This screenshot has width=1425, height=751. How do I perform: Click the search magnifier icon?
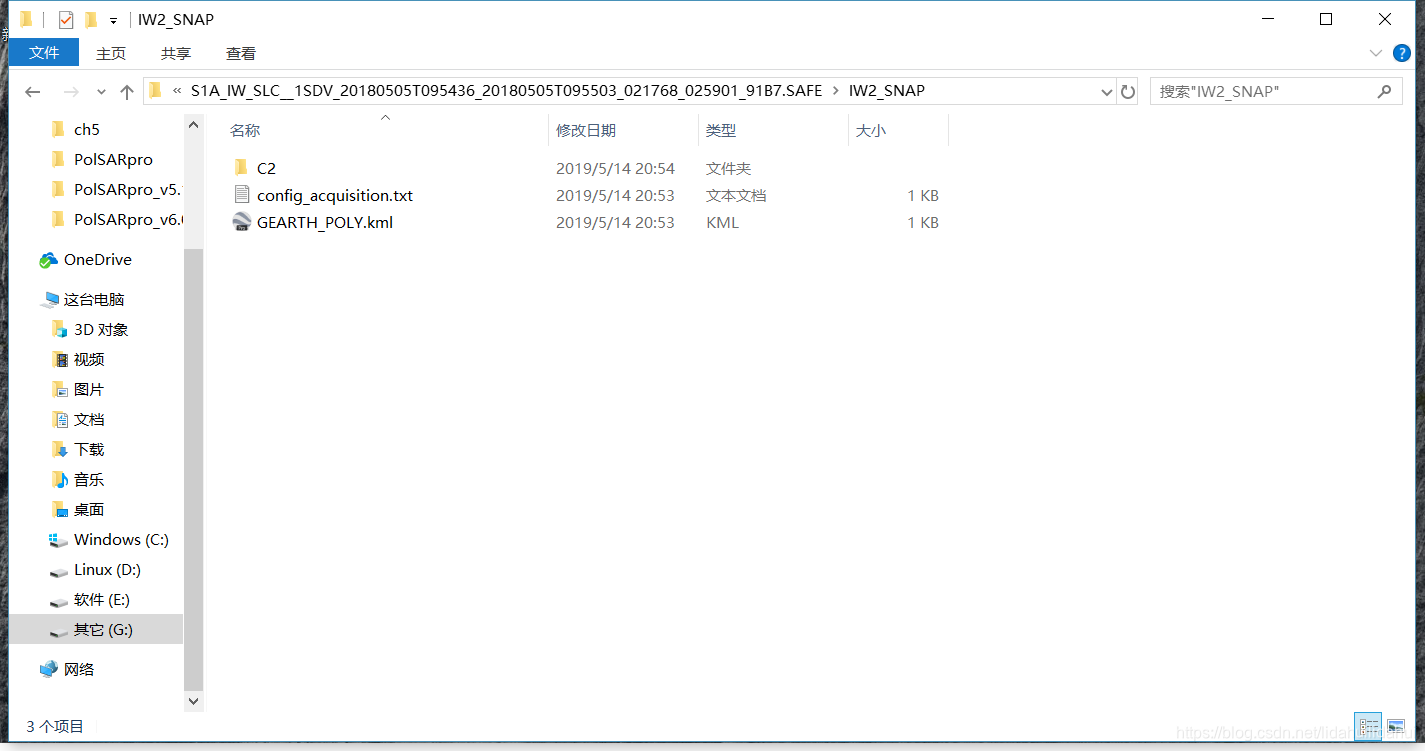pyautogui.click(x=1384, y=91)
